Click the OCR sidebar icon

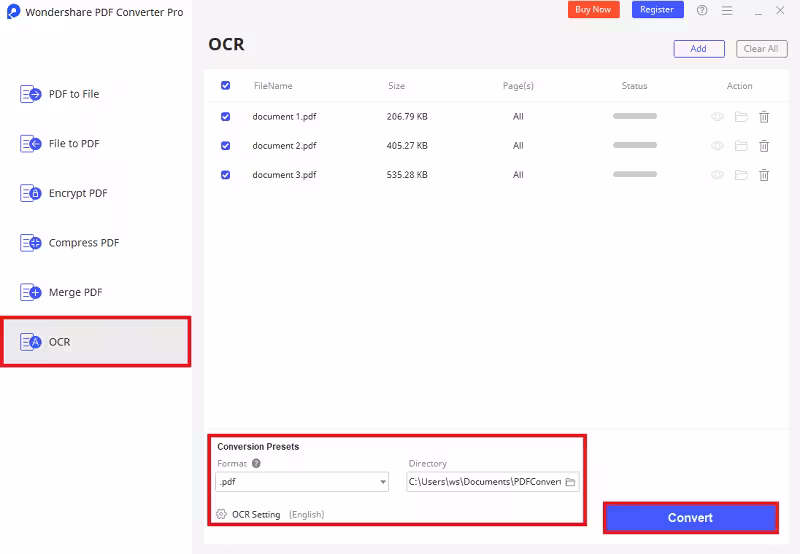point(30,342)
